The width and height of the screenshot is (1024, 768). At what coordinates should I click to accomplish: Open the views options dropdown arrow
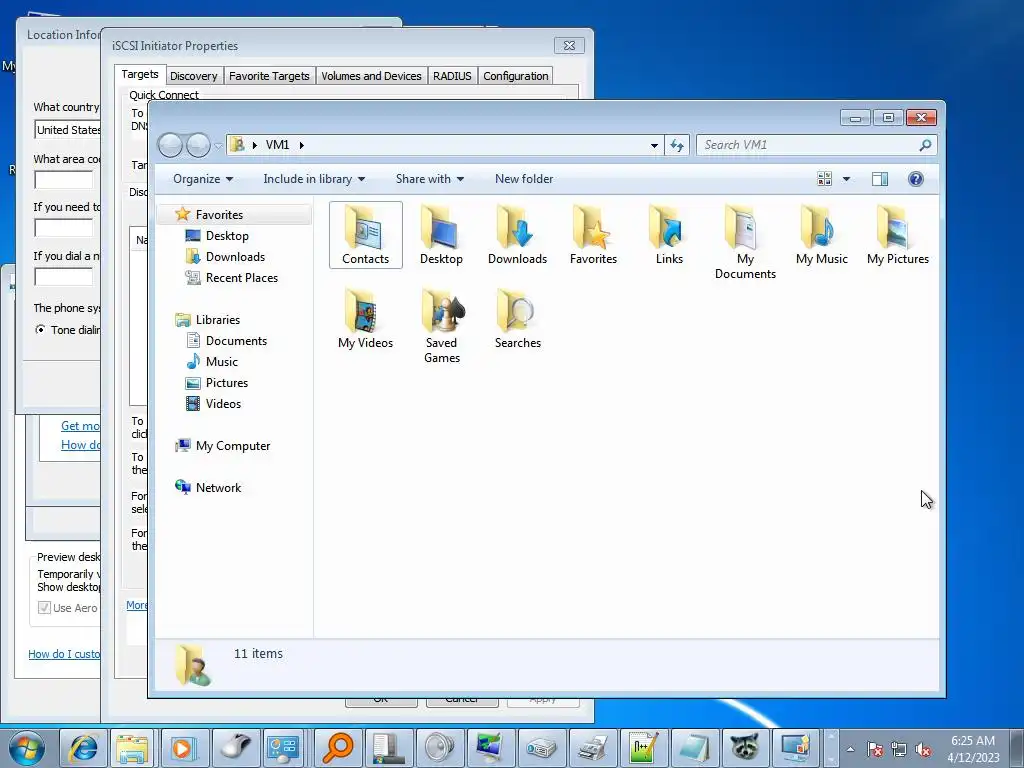tap(846, 179)
